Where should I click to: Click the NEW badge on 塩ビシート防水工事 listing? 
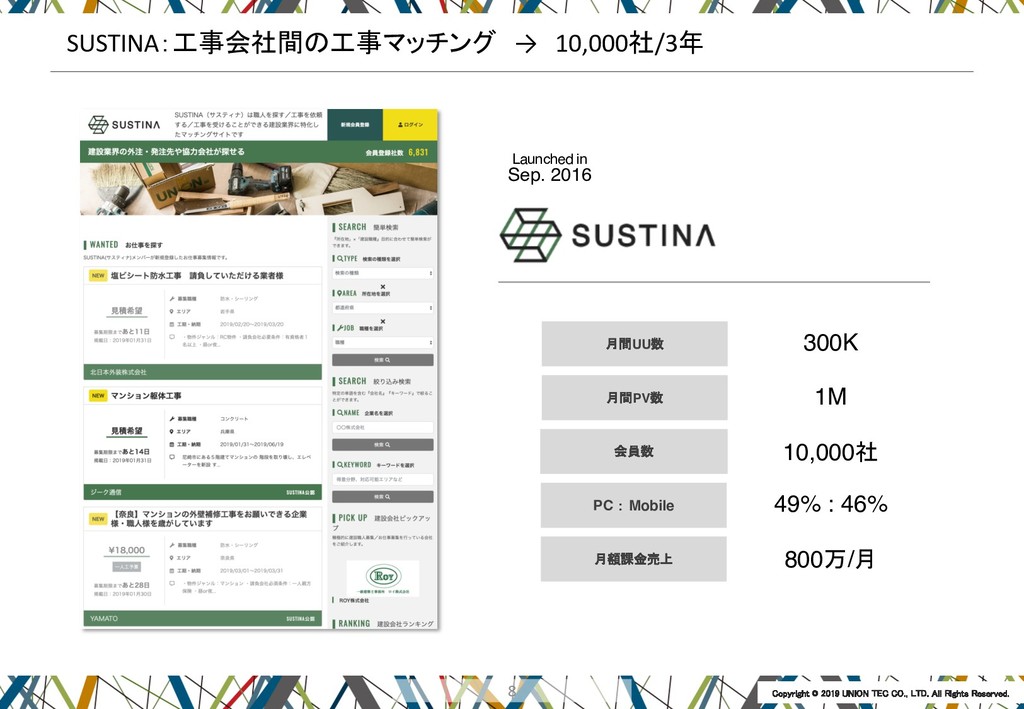coord(98,276)
